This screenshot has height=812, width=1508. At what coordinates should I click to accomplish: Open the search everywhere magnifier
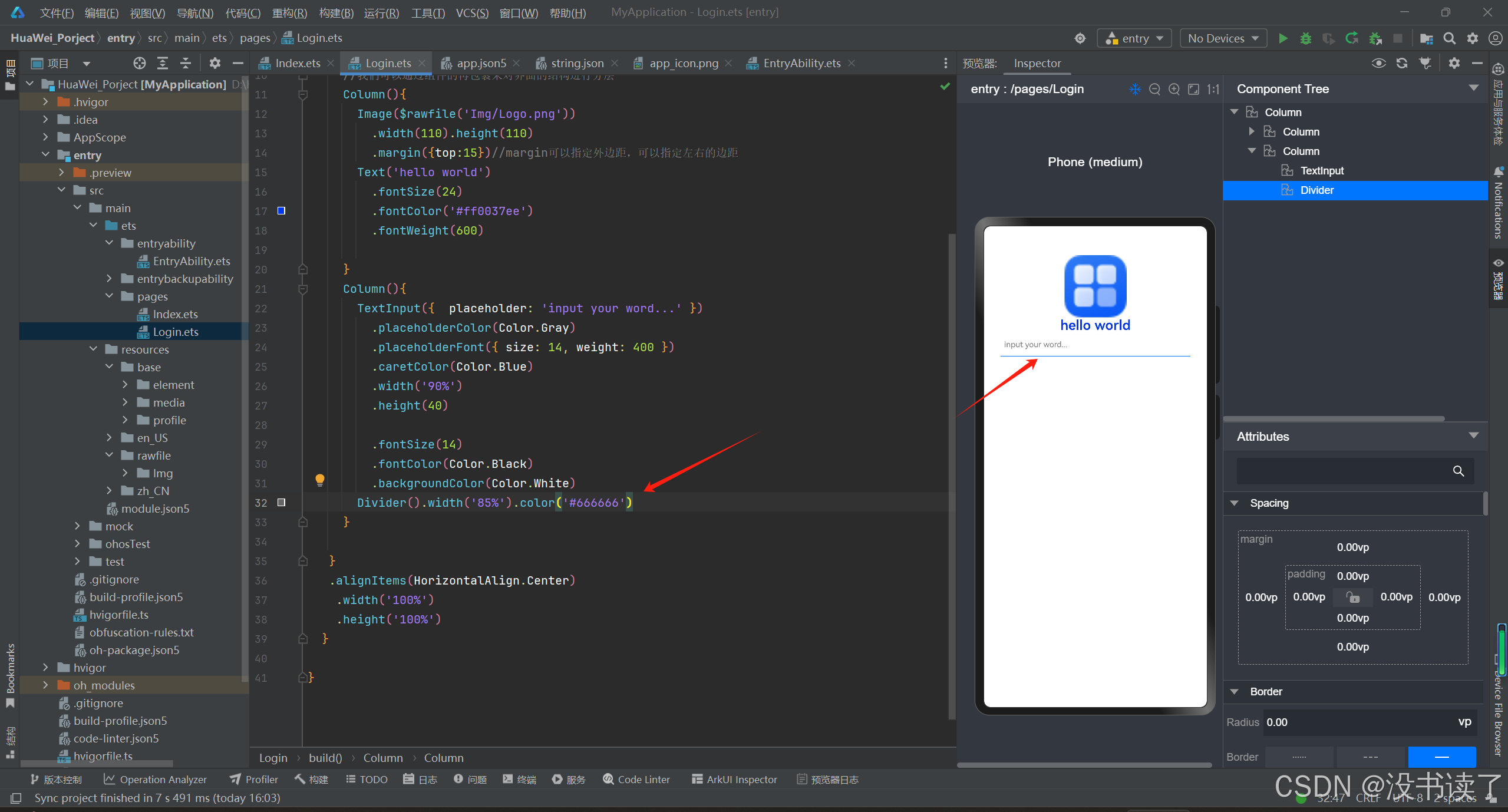pyautogui.click(x=1449, y=38)
